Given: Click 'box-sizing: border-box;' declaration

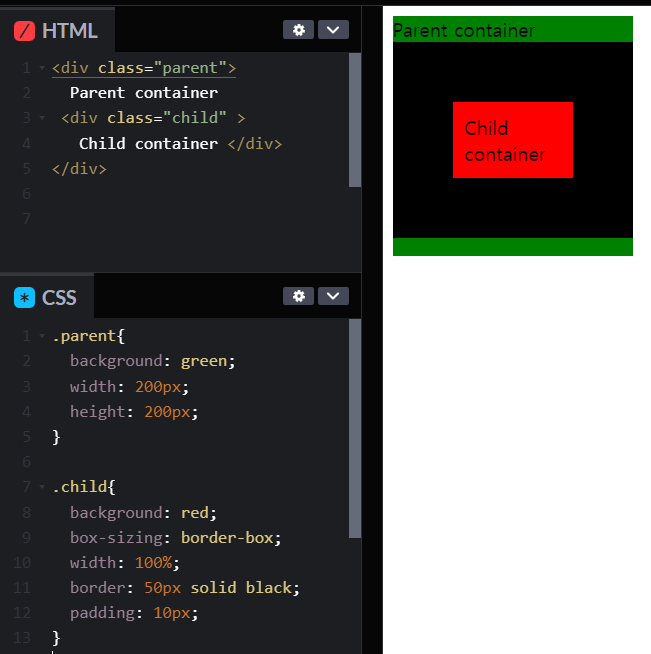Looking at the screenshot, I should pos(176,538).
